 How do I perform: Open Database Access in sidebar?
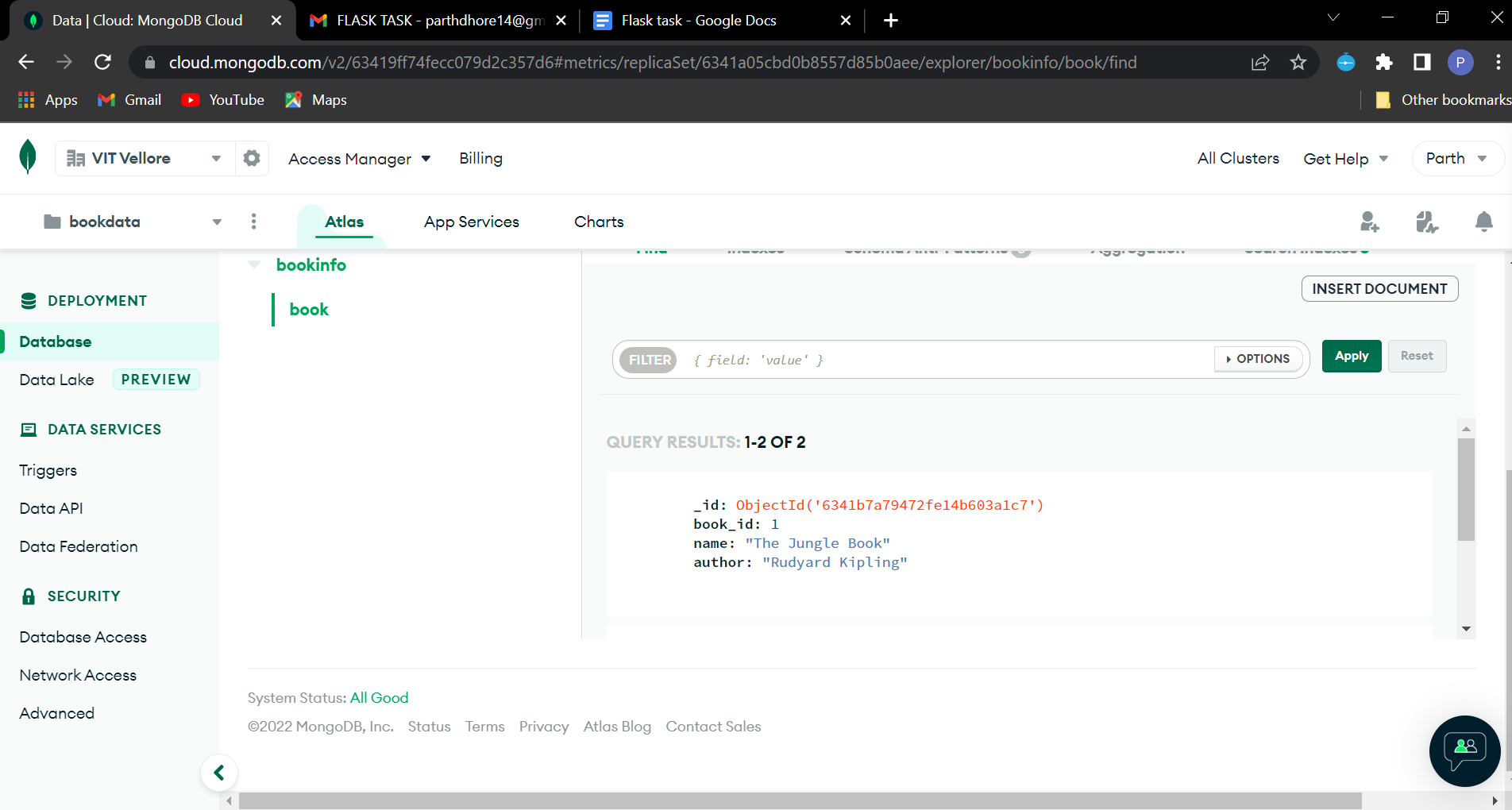(x=83, y=637)
